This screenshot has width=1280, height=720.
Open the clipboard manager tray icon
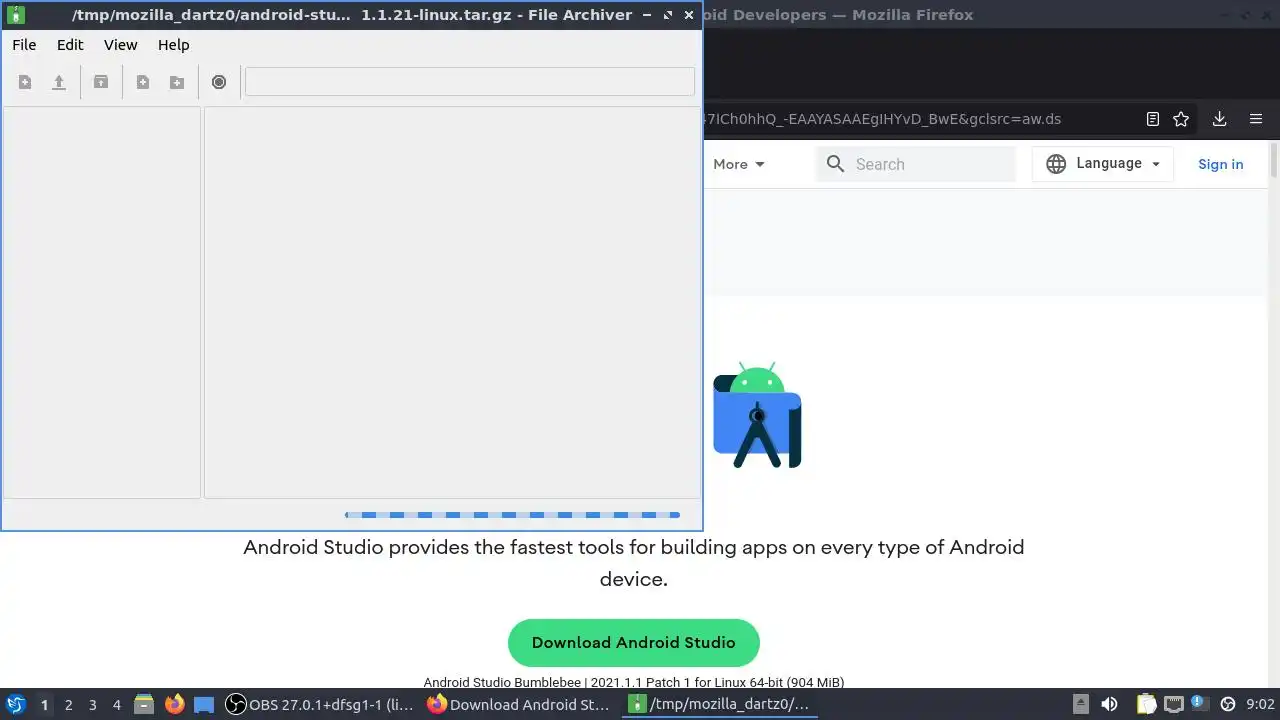pyautogui.click(x=1146, y=704)
